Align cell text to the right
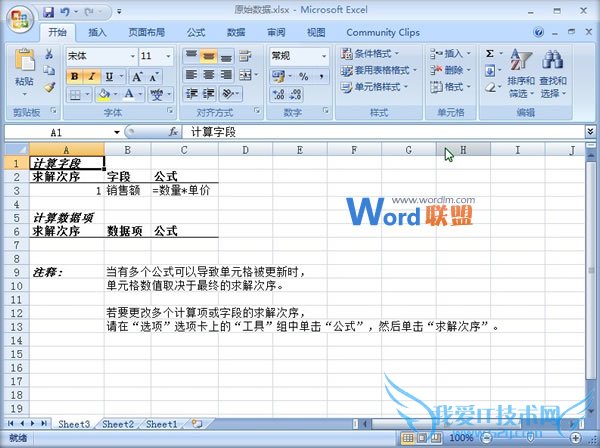This screenshot has width=600, height=448. pos(226,74)
